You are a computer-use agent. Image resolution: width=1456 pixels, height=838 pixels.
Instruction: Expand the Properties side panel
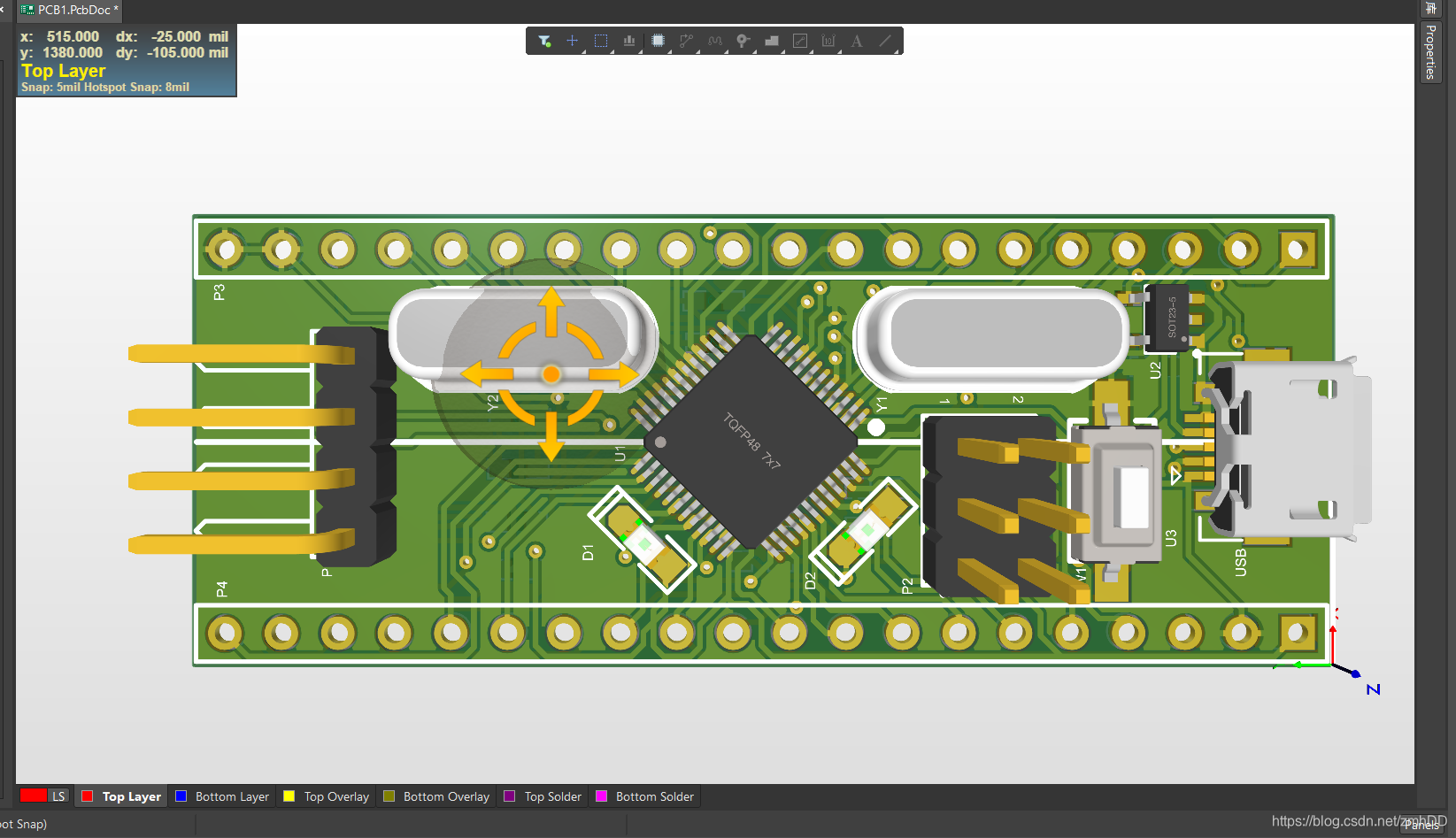(1430, 51)
